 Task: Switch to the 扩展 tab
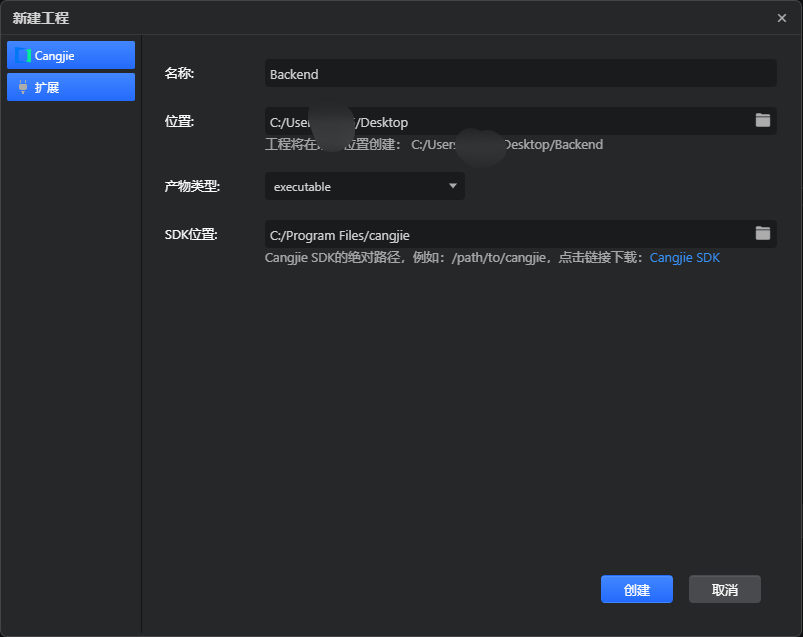coord(70,87)
